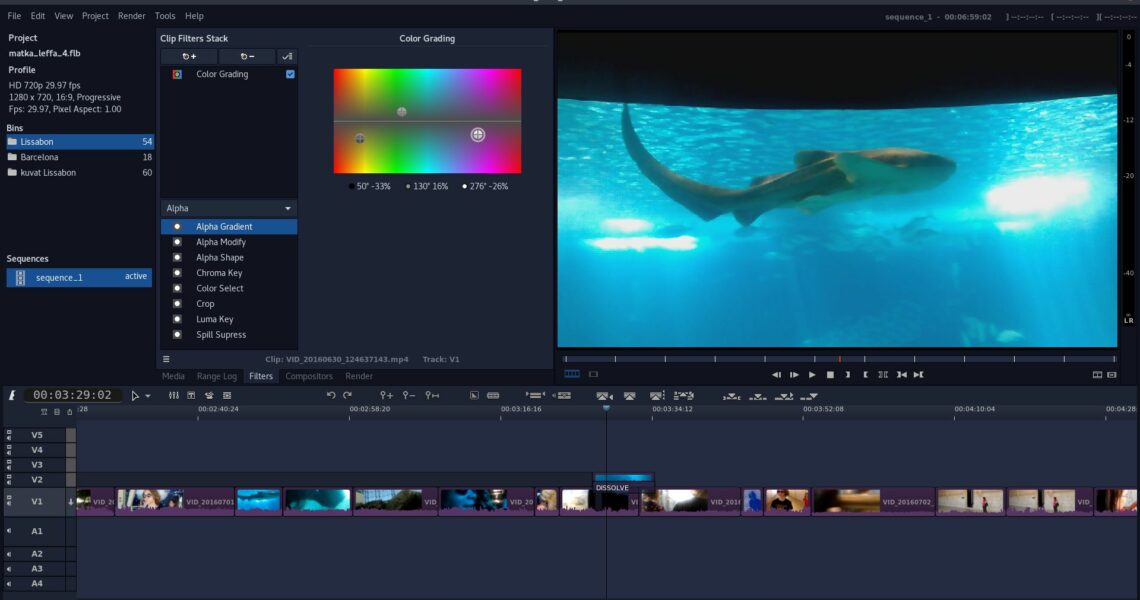Open the Render menu
The height and width of the screenshot is (600, 1140).
click(131, 16)
